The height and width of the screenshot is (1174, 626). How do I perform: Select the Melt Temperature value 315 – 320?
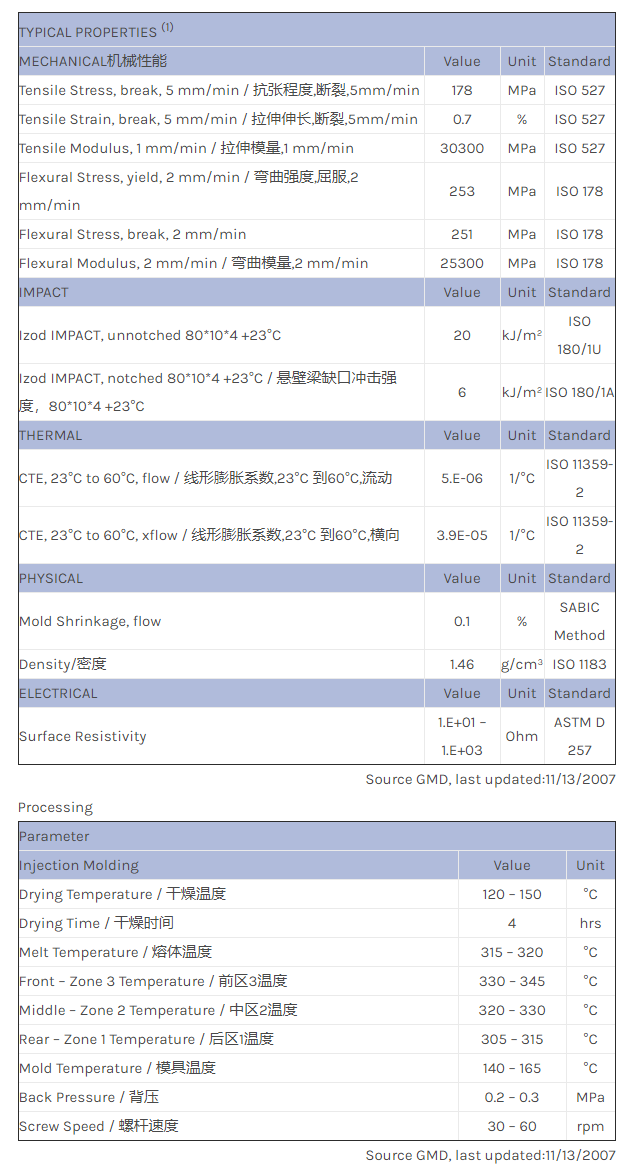(x=512, y=952)
